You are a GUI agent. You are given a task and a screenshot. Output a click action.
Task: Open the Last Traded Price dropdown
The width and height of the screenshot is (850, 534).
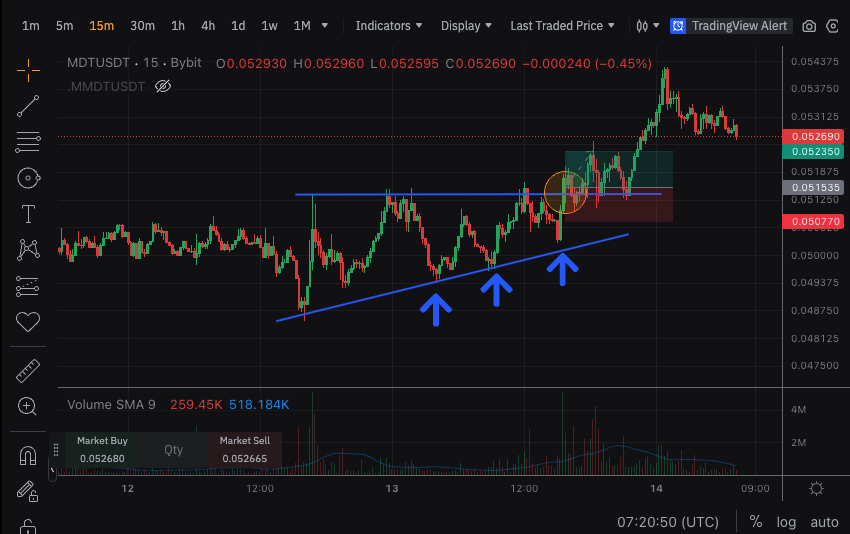point(562,25)
